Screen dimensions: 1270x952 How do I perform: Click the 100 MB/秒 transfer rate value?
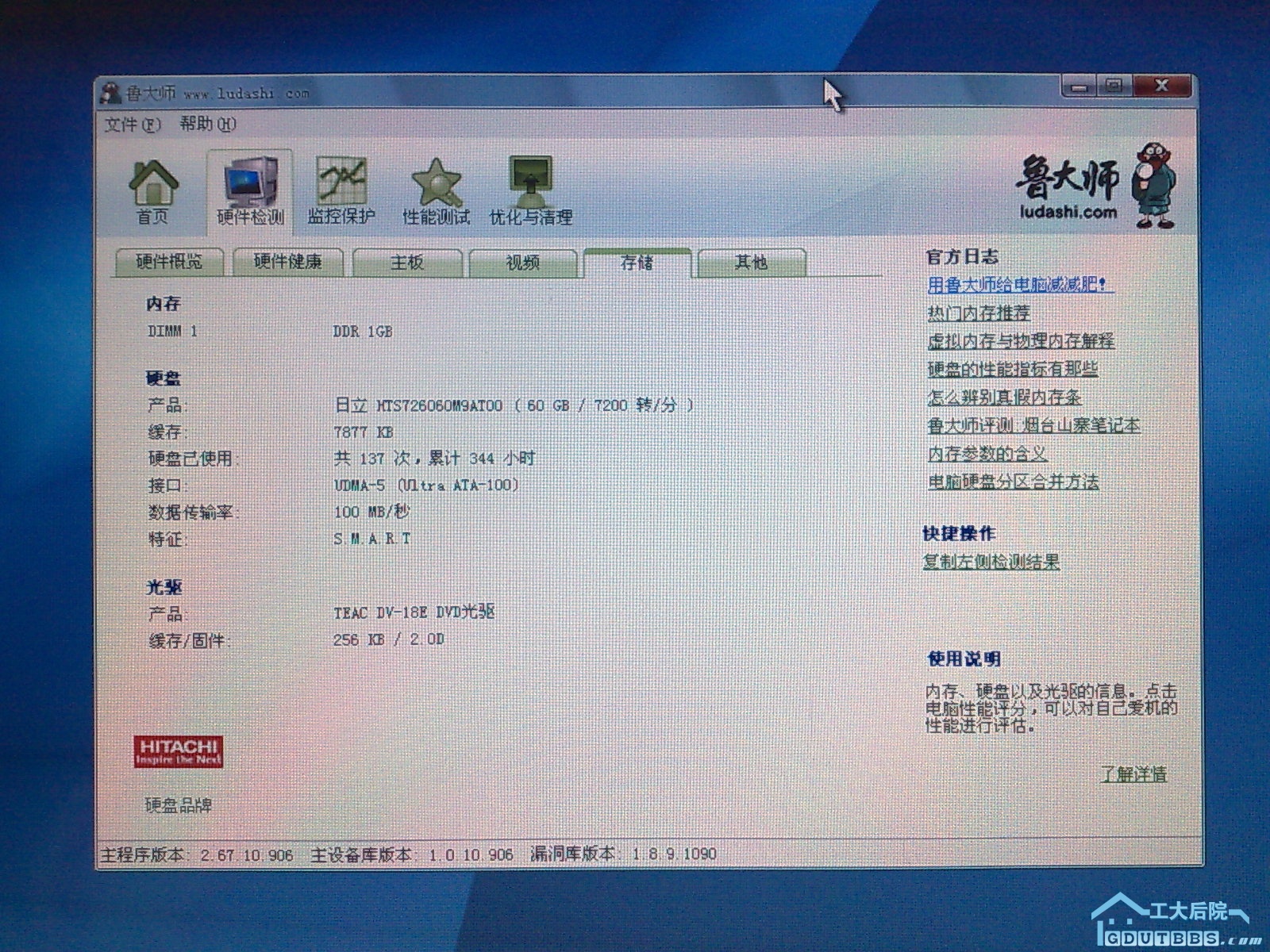coord(371,512)
